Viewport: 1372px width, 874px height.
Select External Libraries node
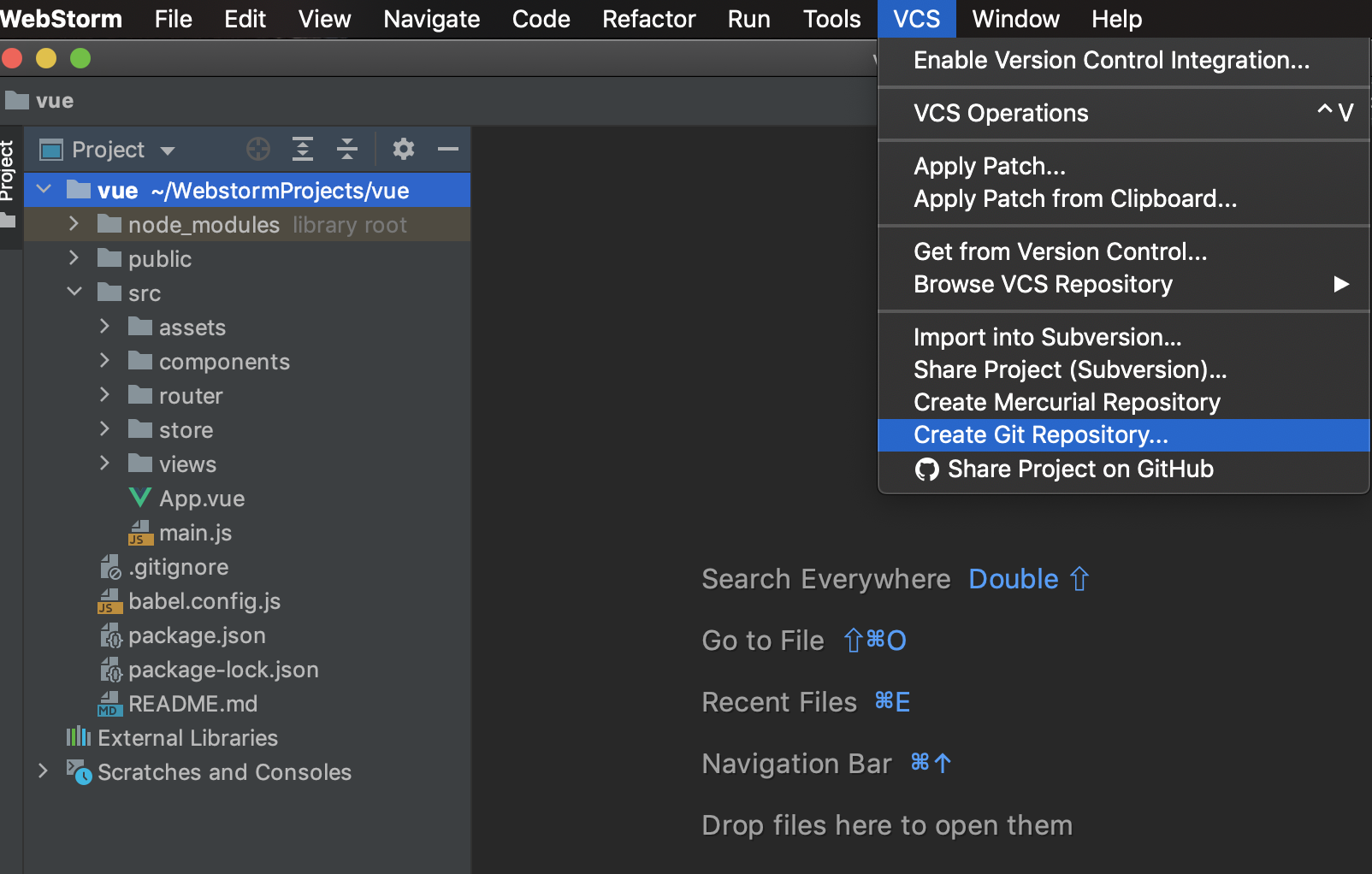pyautogui.click(x=188, y=738)
